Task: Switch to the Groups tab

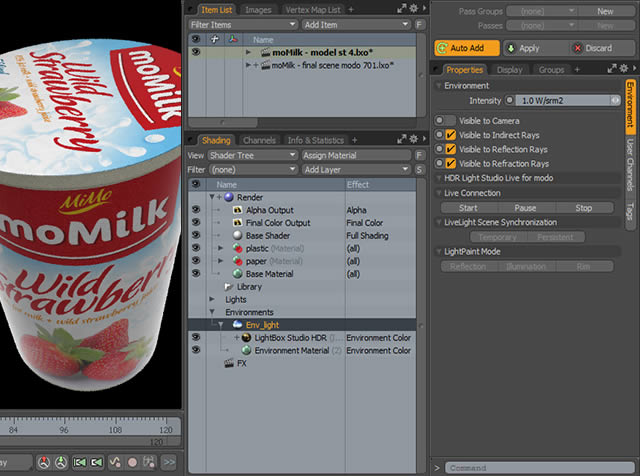Action: pyautogui.click(x=551, y=70)
